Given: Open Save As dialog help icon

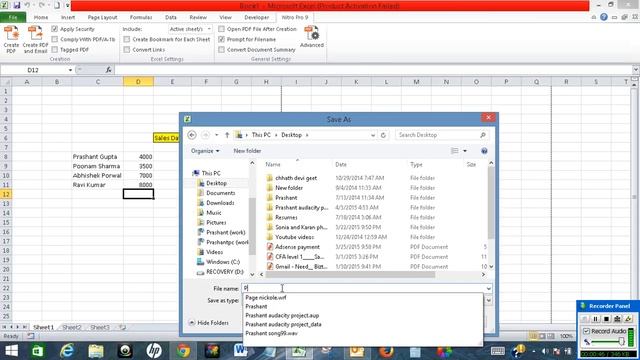Looking at the screenshot, I should click(484, 151).
